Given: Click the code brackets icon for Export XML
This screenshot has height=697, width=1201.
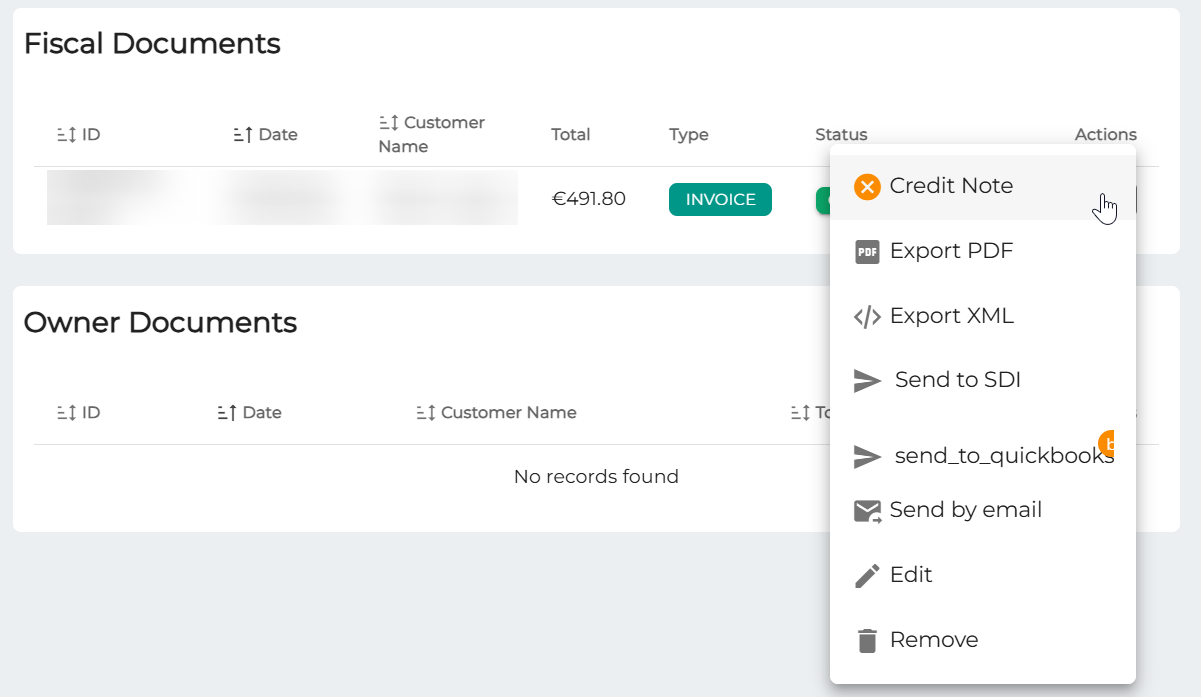Looking at the screenshot, I should [866, 315].
